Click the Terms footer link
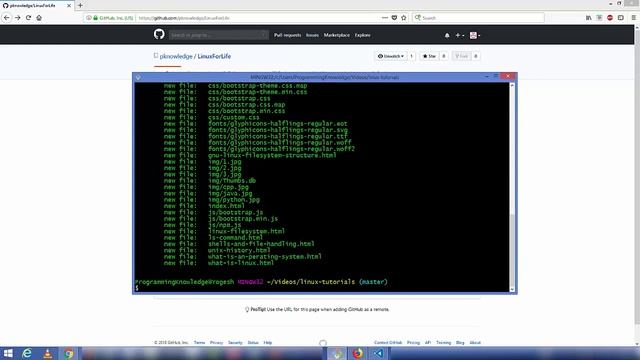The image size is (640, 360). pyautogui.click(x=199, y=343)
